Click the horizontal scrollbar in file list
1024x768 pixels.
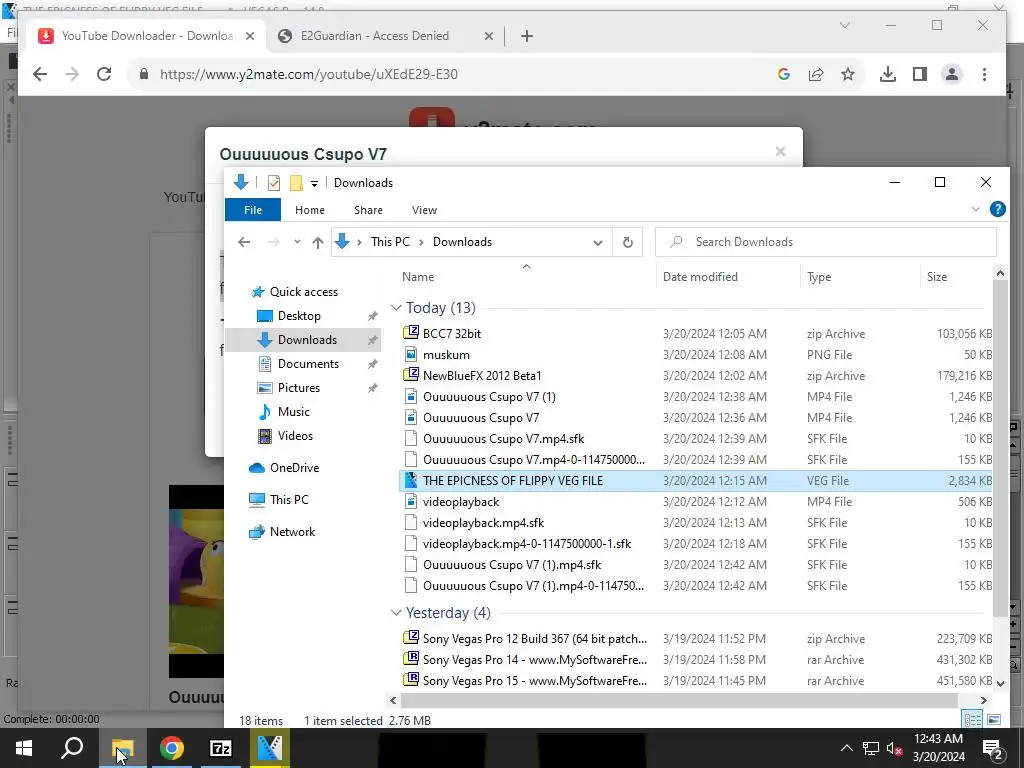[679, 700]
